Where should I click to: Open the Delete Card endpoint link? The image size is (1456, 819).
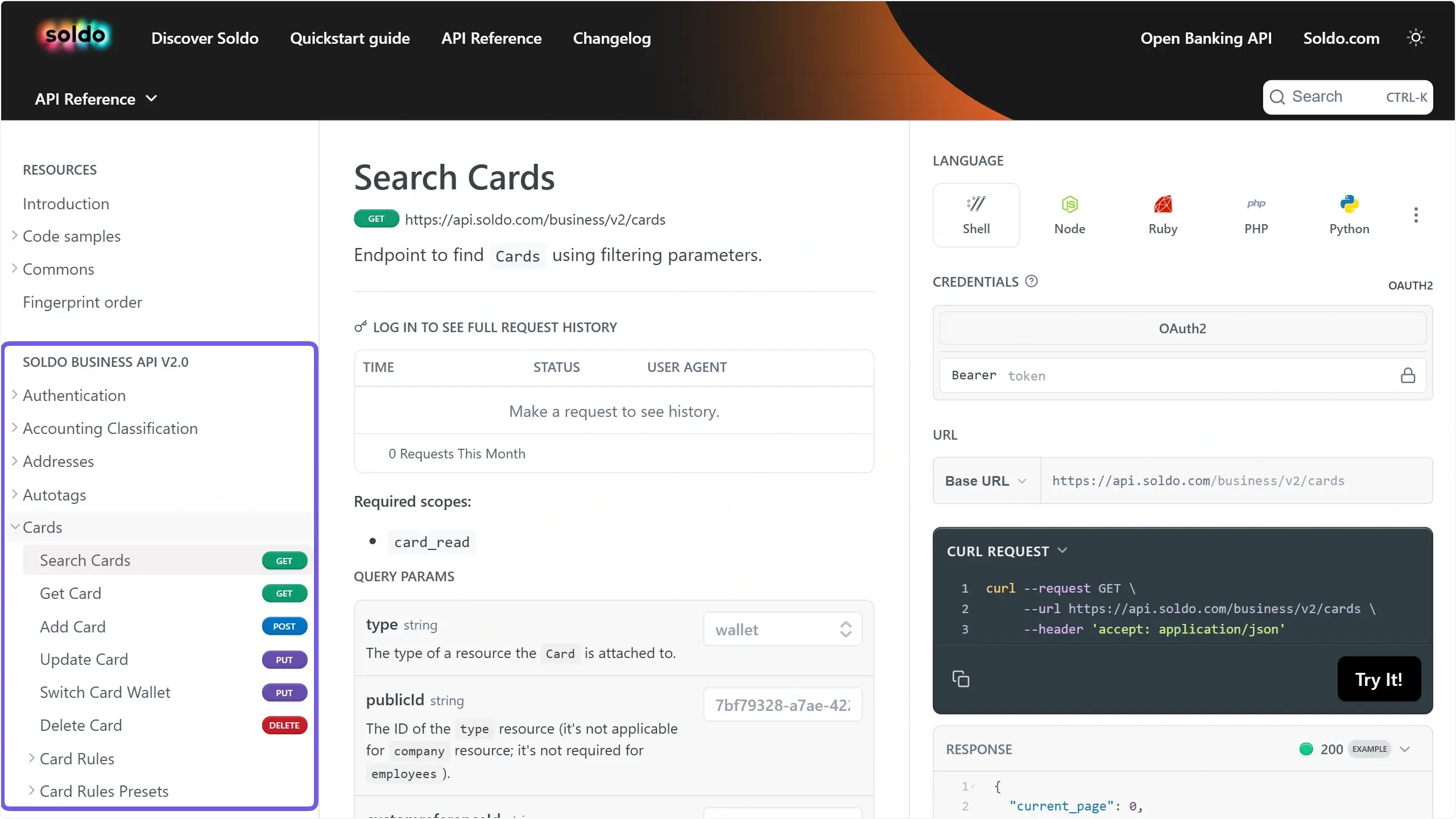tap(81, 725)
